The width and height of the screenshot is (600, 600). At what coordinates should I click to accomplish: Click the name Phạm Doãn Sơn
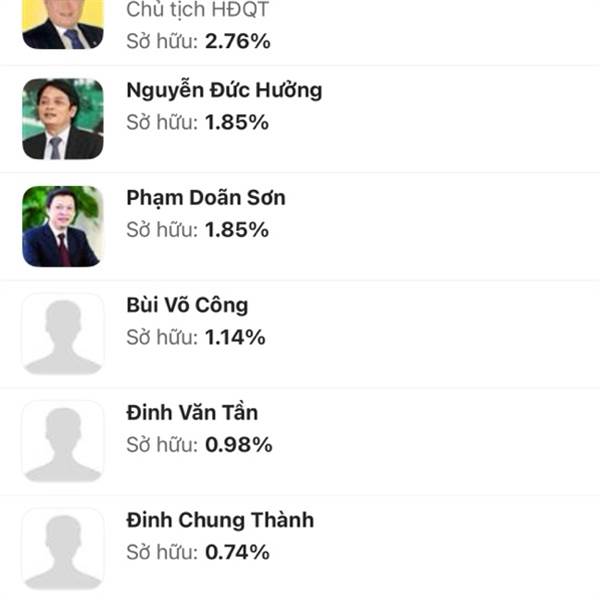coord(206,197)
